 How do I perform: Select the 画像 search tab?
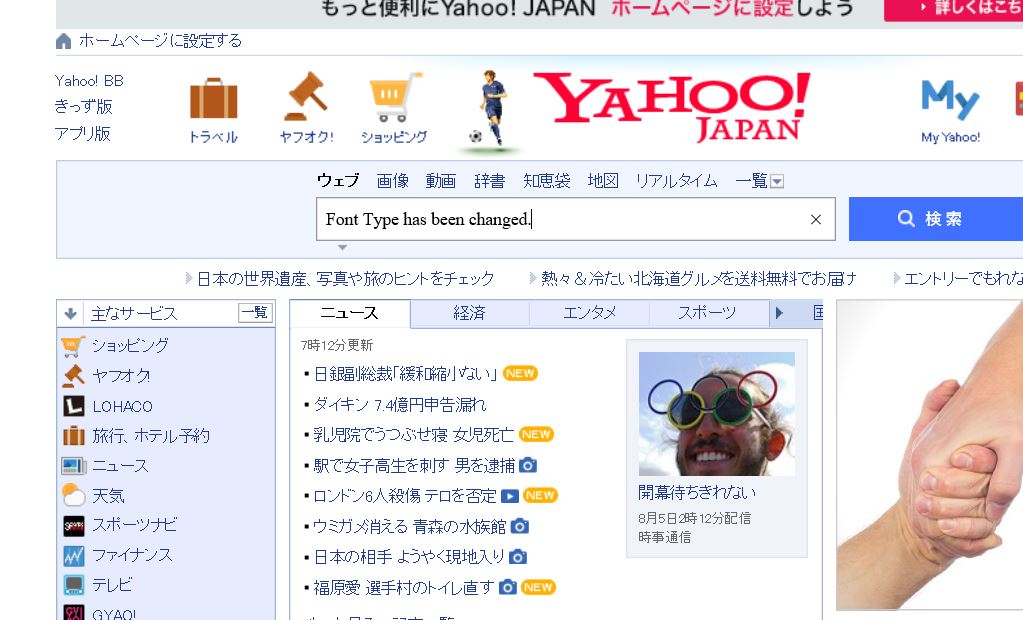[x=393, y=181]
